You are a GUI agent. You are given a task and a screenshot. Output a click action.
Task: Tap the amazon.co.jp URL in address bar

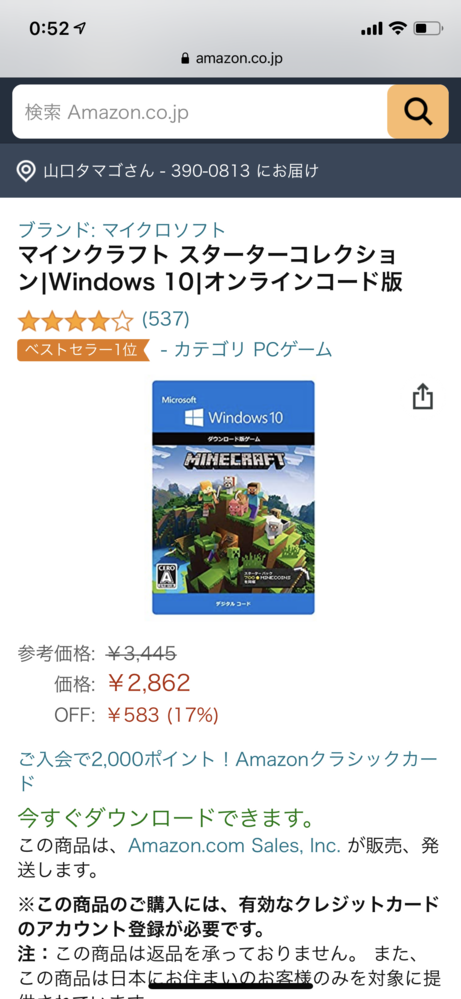239,59
